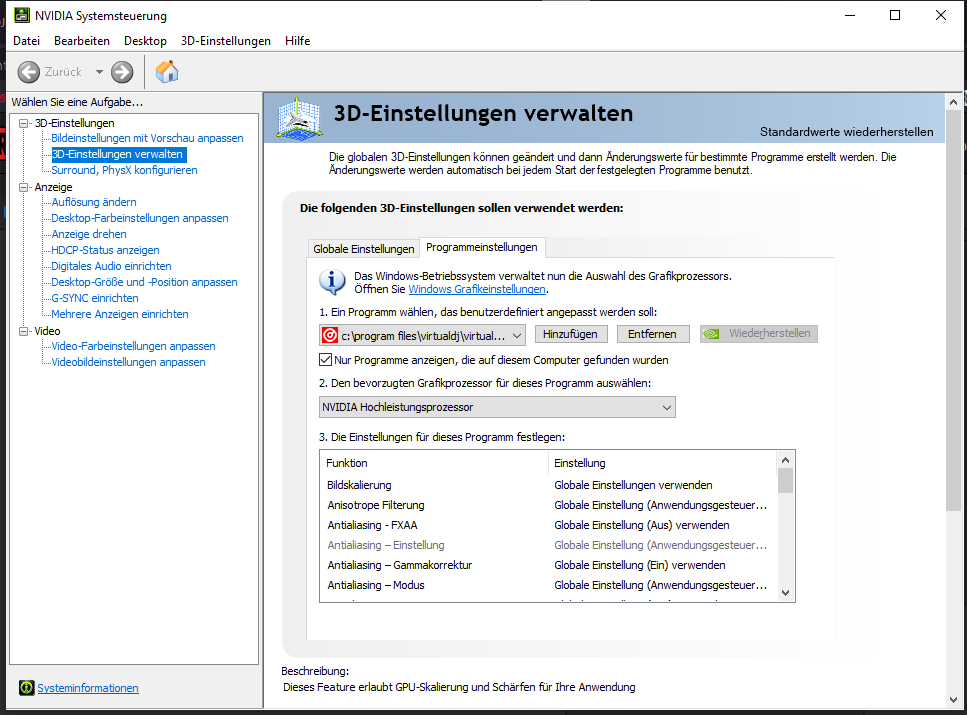The image size is (967, 715).
Task: Click the Zurück back arrow icon
Action: [29, 72]
